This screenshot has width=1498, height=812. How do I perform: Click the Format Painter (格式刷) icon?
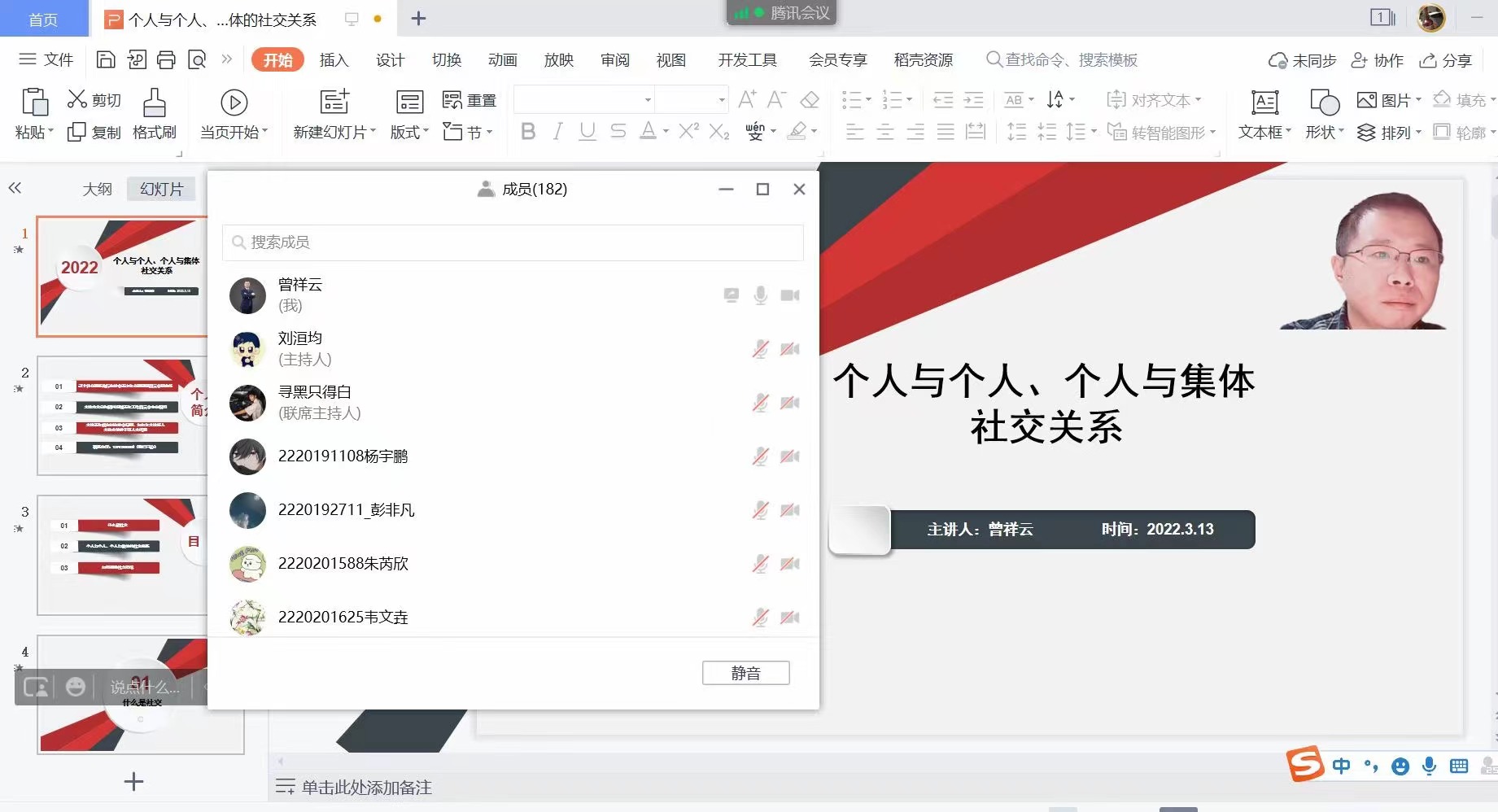point(154,103)
